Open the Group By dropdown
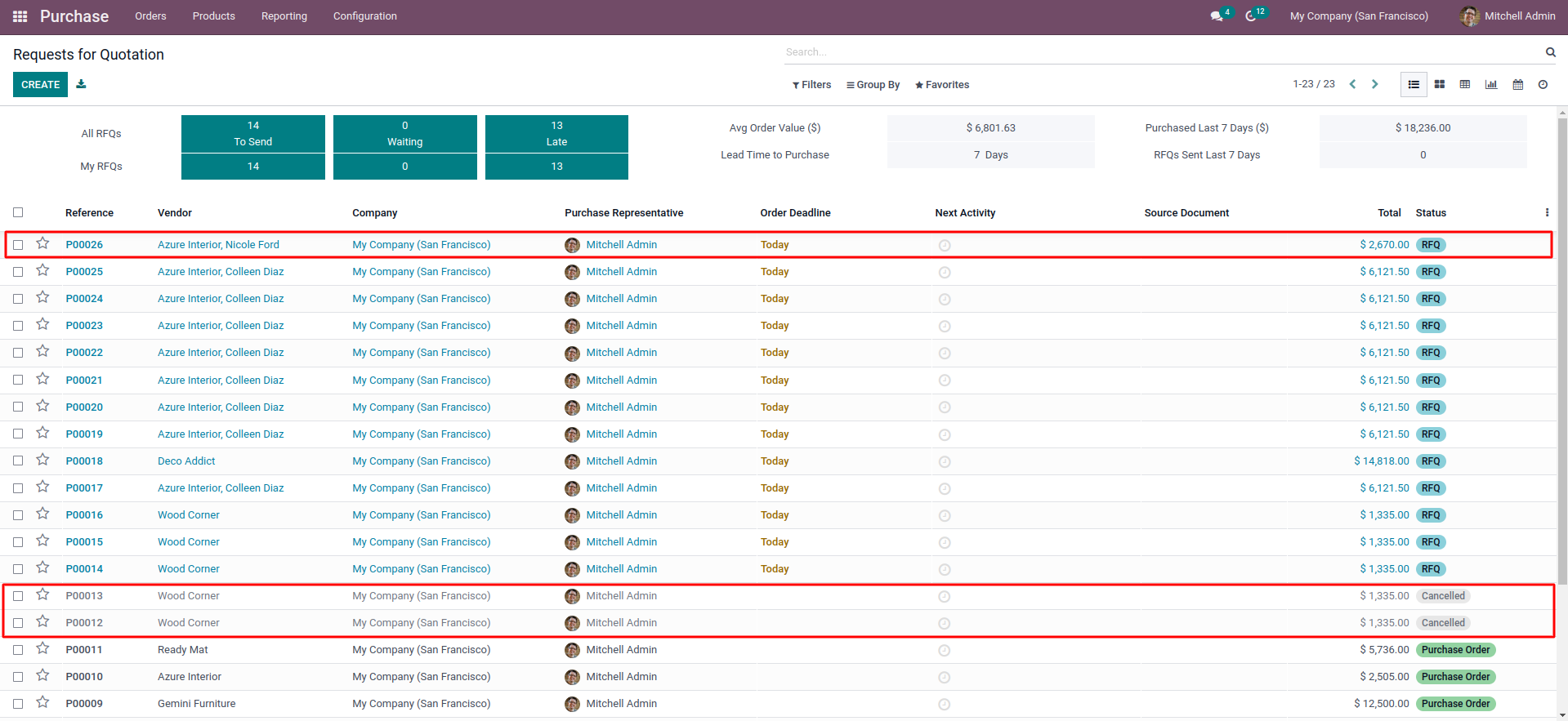The image size is (1568, 721). (x=873, y=85)
